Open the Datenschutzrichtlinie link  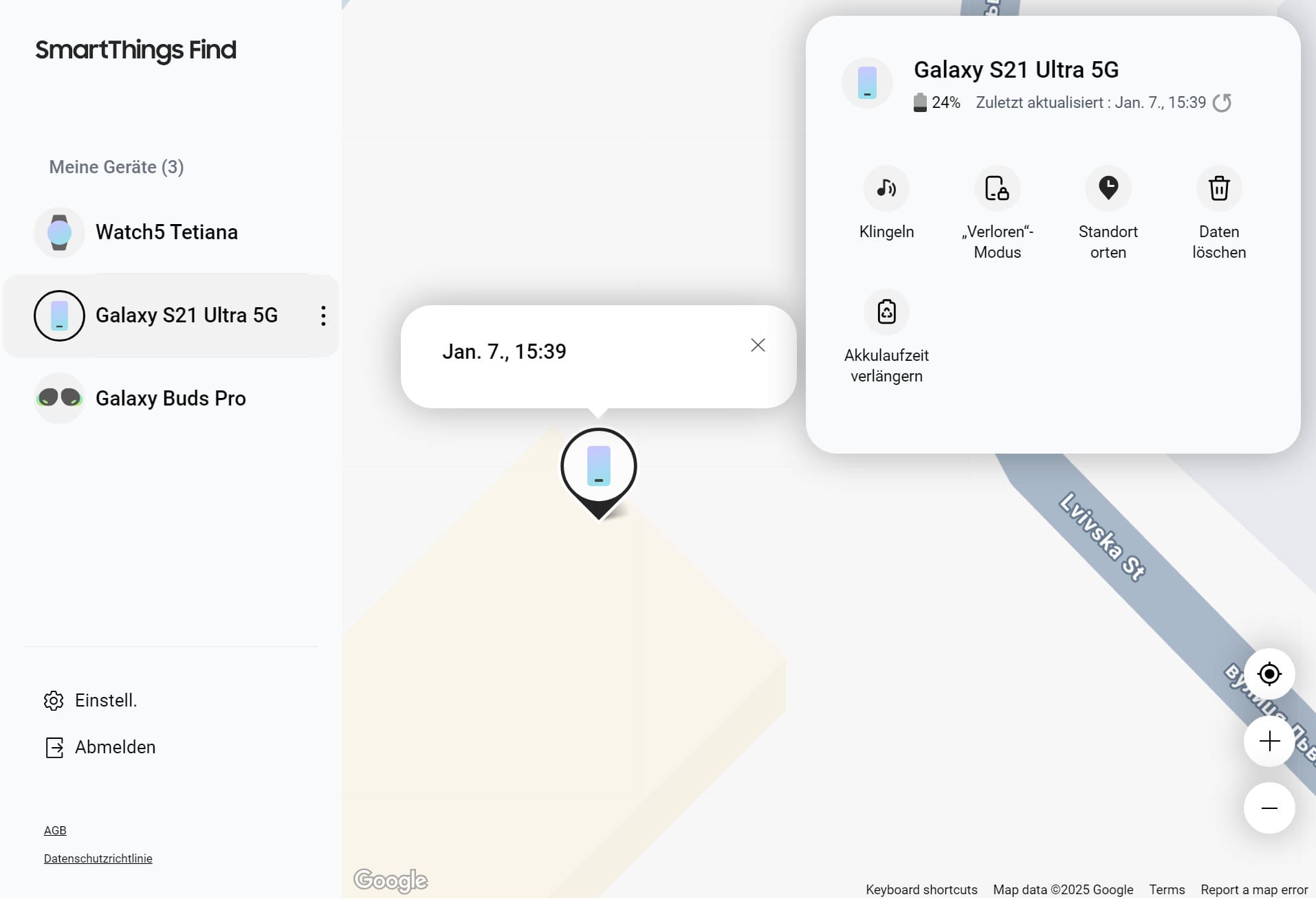(x=98, y=858)
